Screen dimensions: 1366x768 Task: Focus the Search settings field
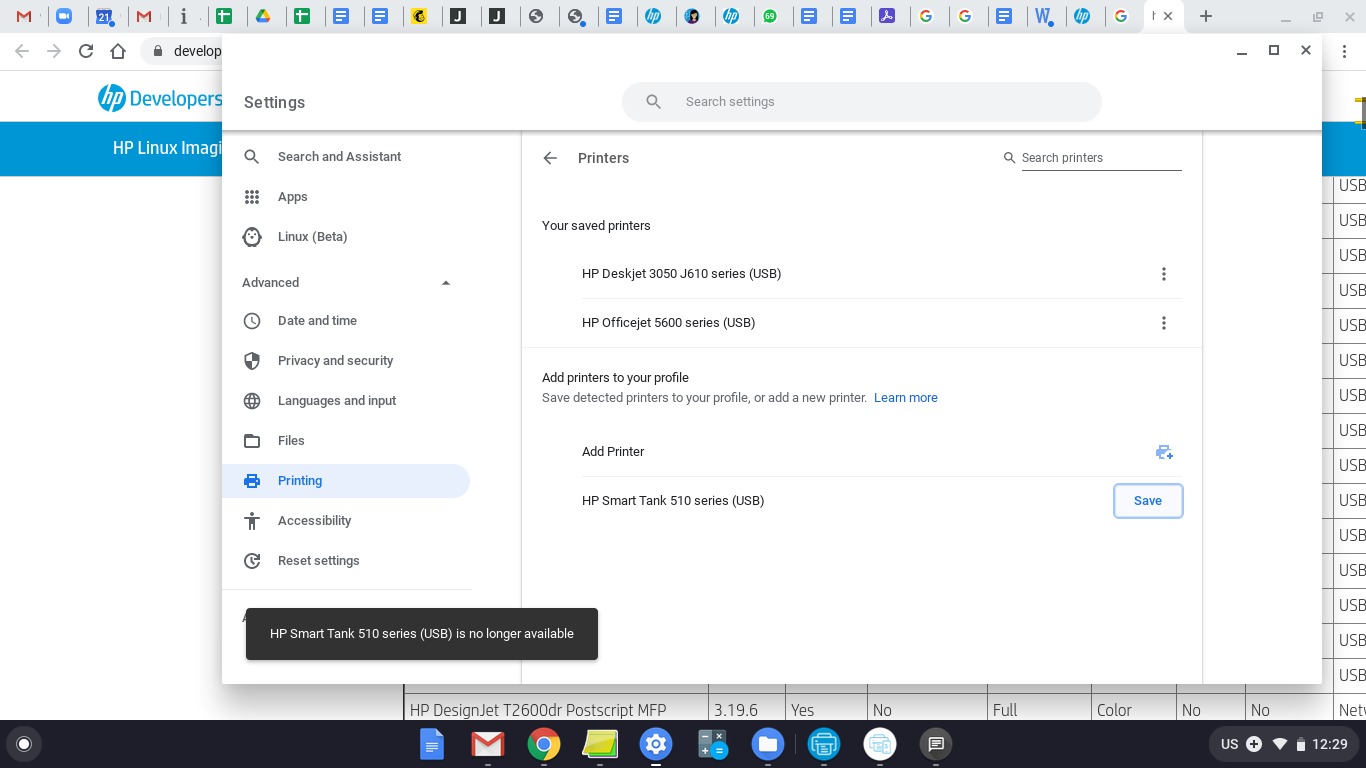pos(862,102)
